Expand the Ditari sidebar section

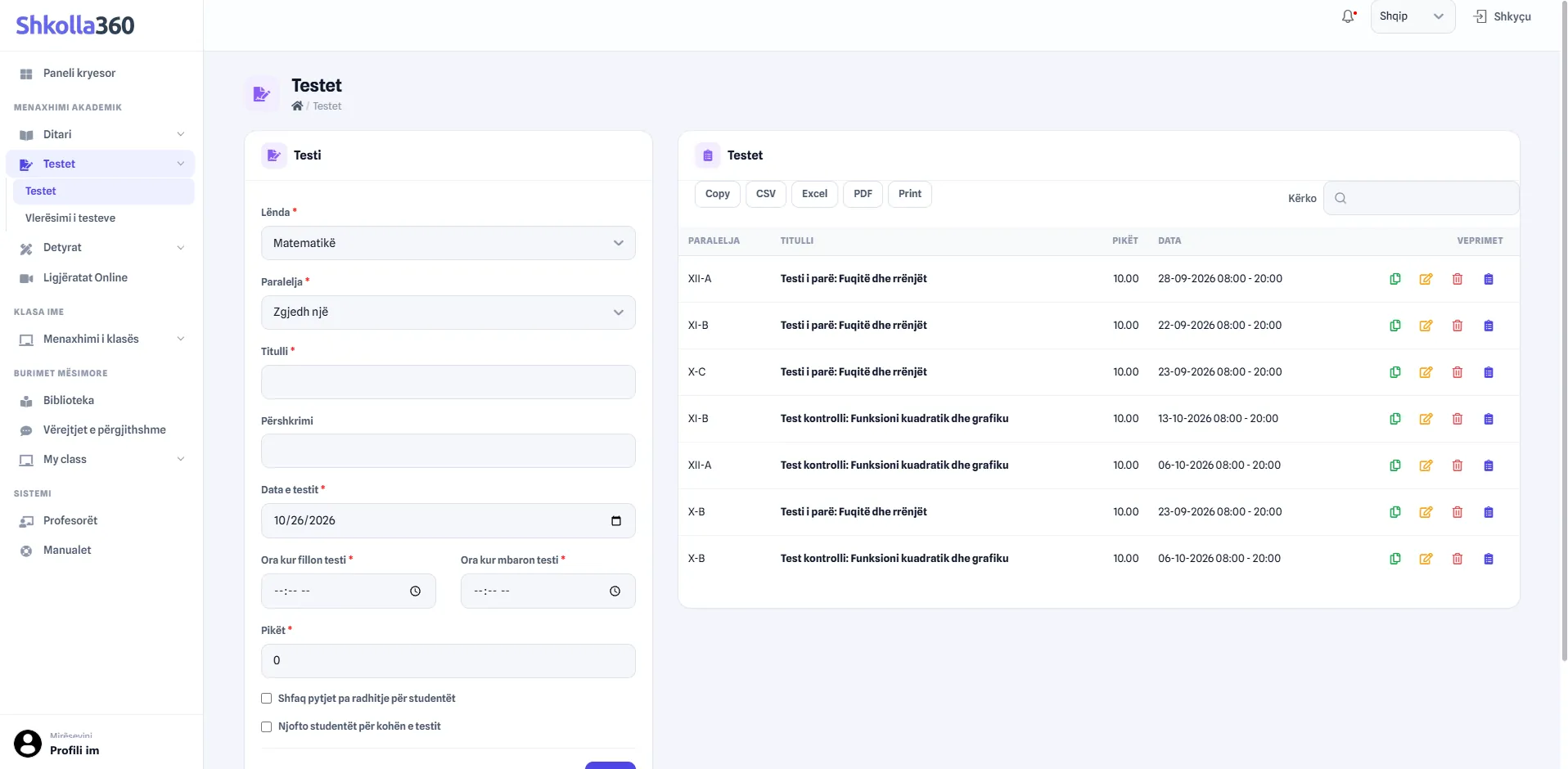click(101, 135)
